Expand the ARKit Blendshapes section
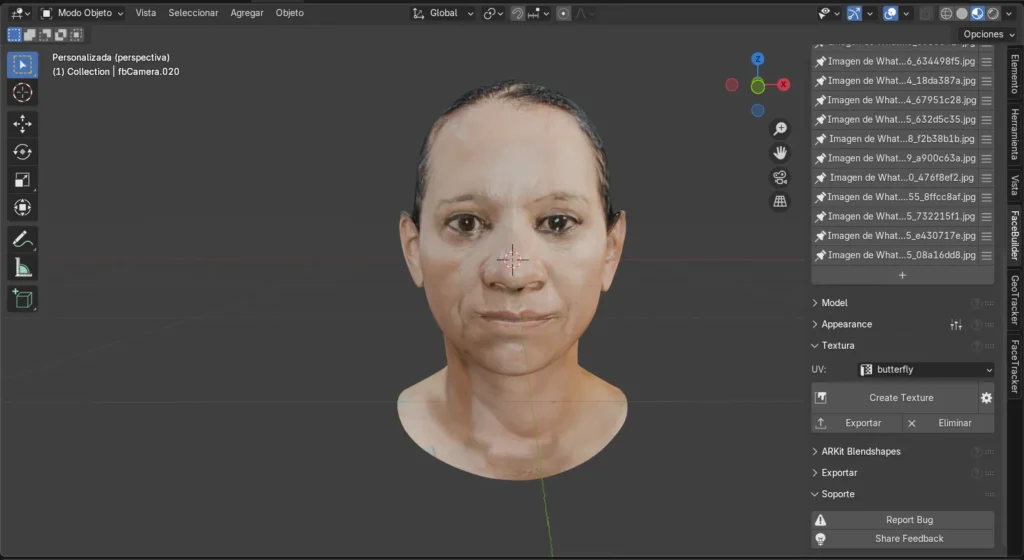 (x=861, y=451)
